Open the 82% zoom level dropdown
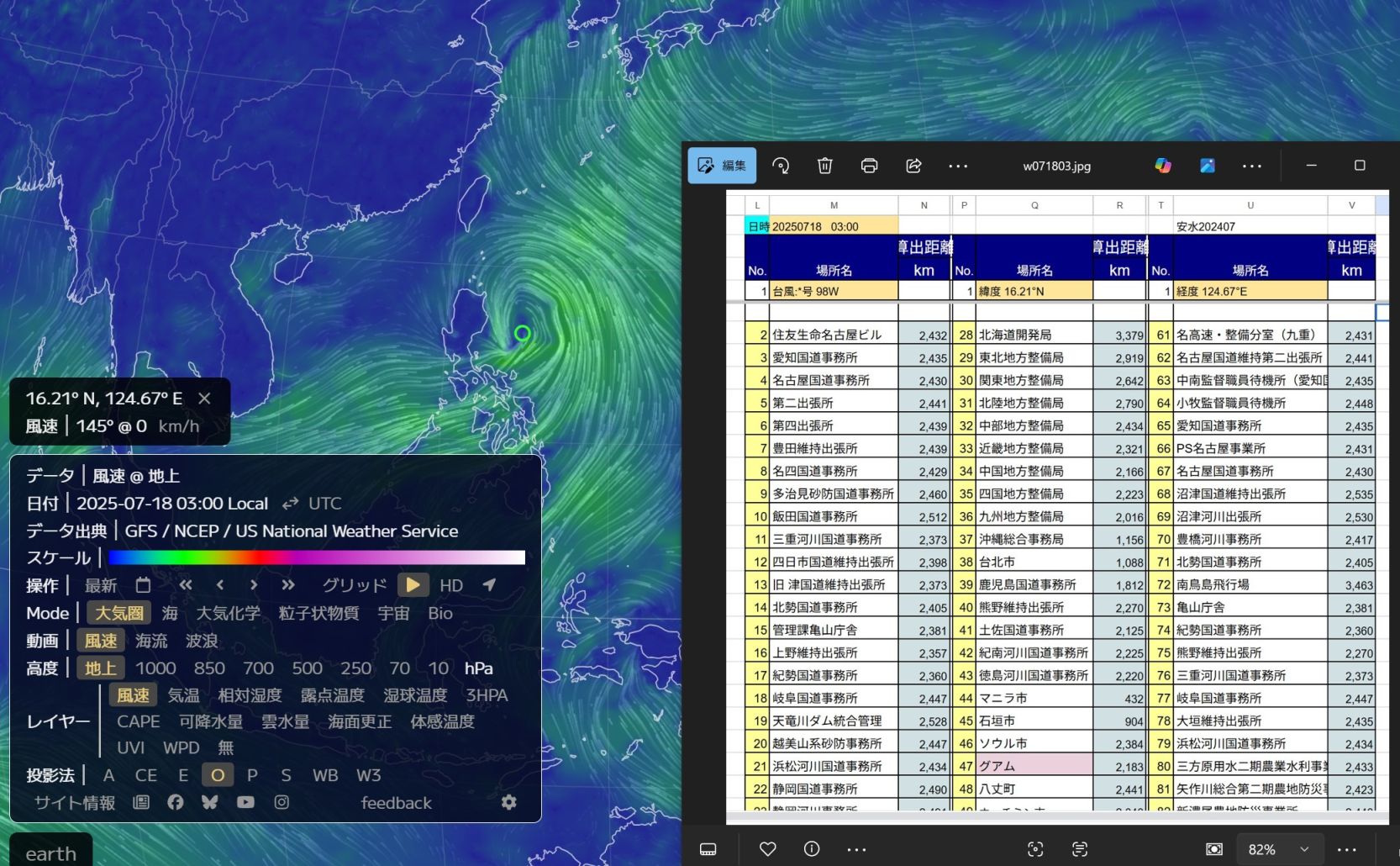1400x866 pixels. pyautogui.click(x=1279, y=849)
